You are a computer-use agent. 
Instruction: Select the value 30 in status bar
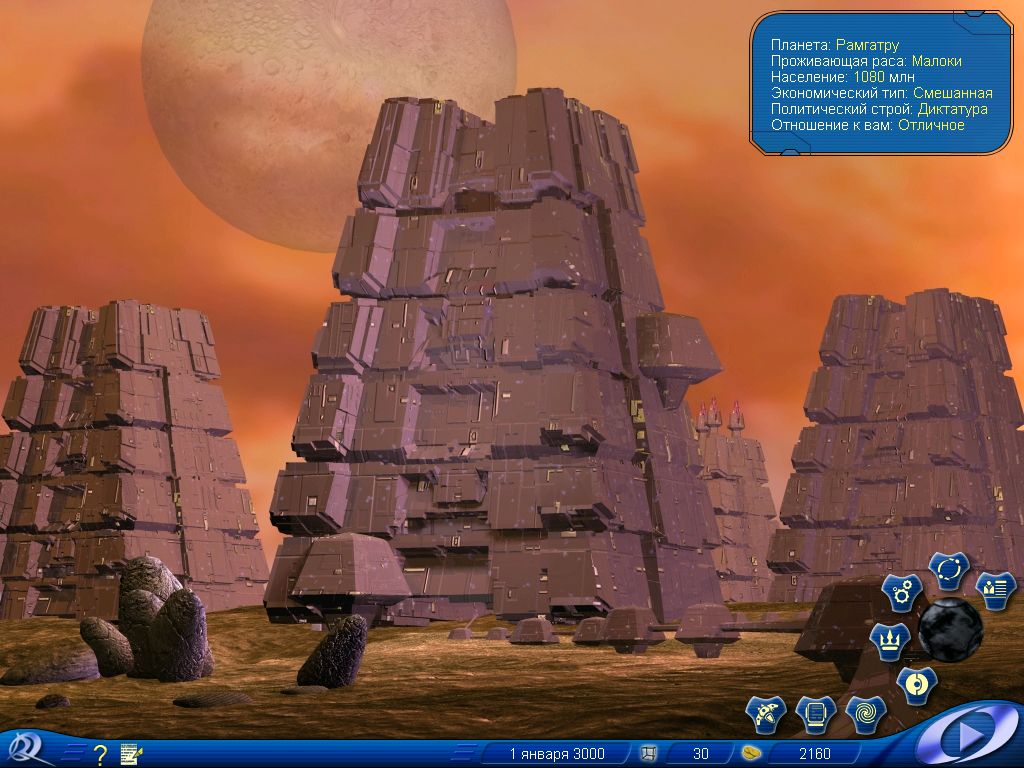pos(701,754)
